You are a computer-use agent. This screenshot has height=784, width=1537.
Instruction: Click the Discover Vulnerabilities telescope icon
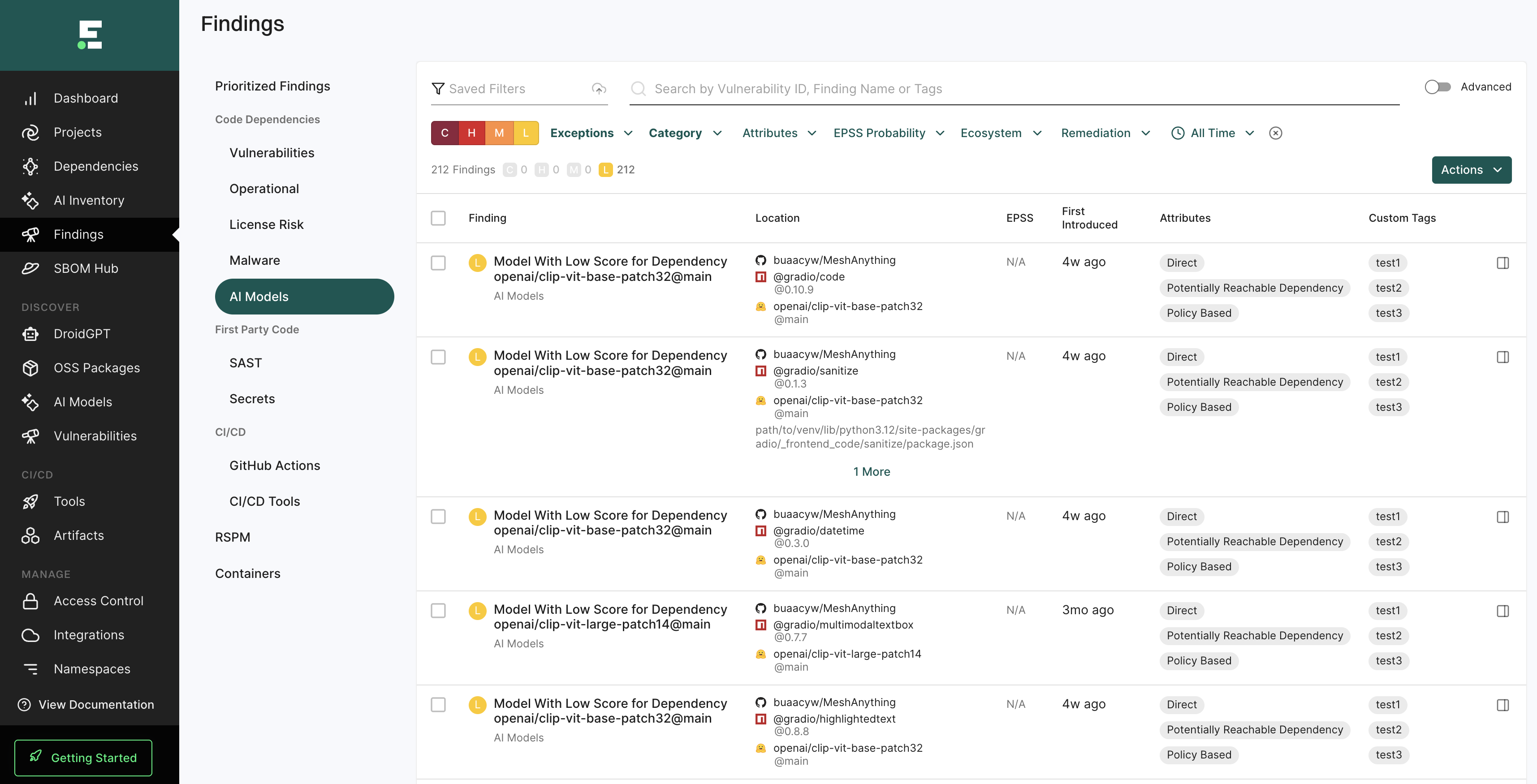coord(30,436)
